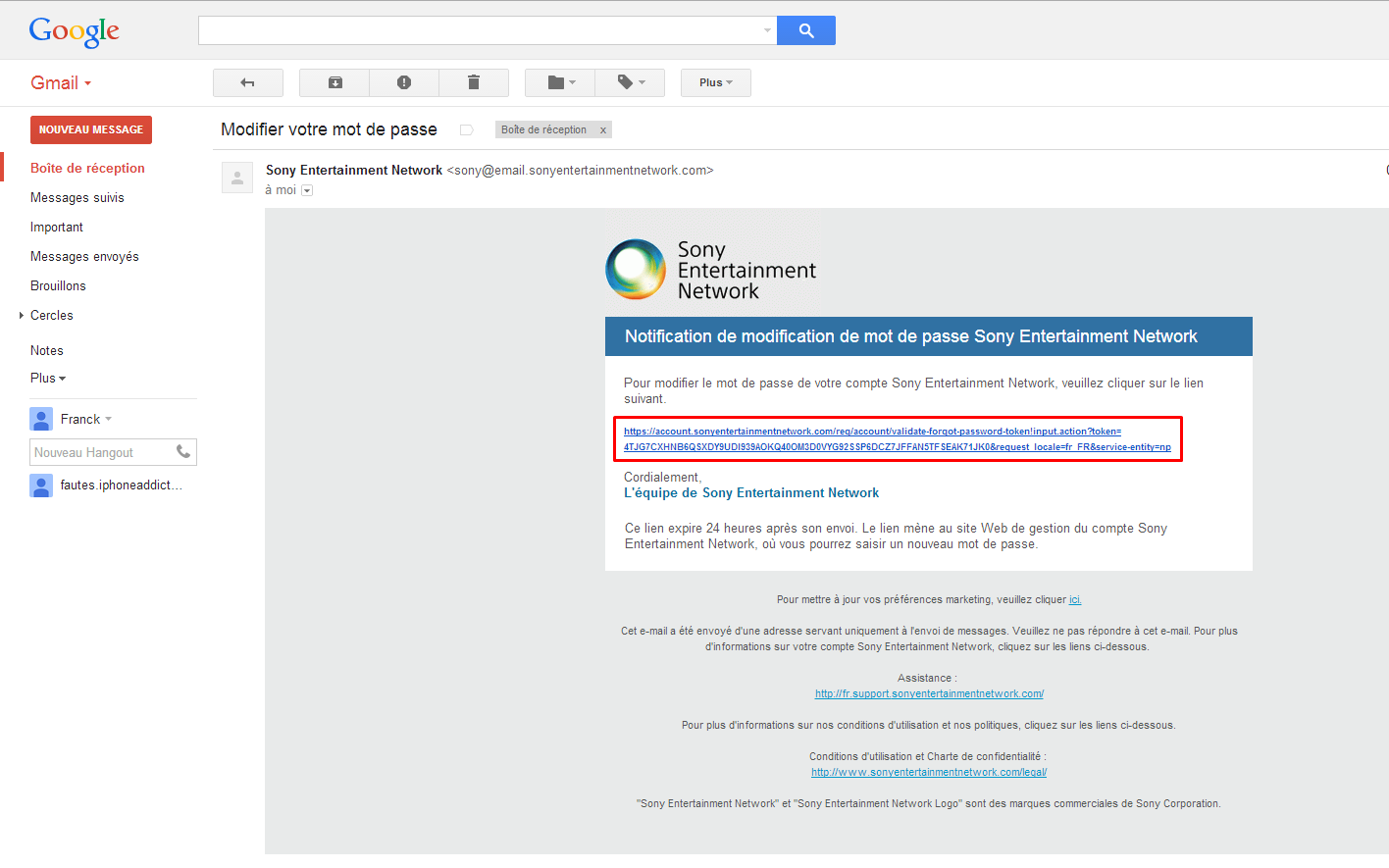Open the sonyentertainmentnetwork.com/legal link

pos(929,772)
